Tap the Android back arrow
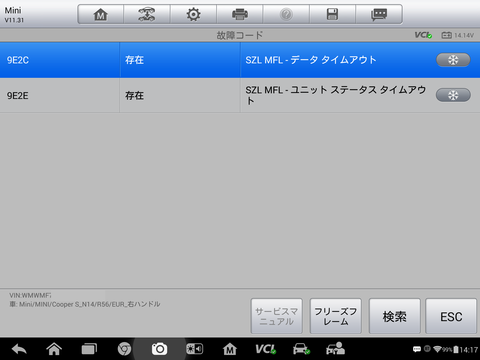The height and width of the screenshot is (360, 480). pos(19,349)
